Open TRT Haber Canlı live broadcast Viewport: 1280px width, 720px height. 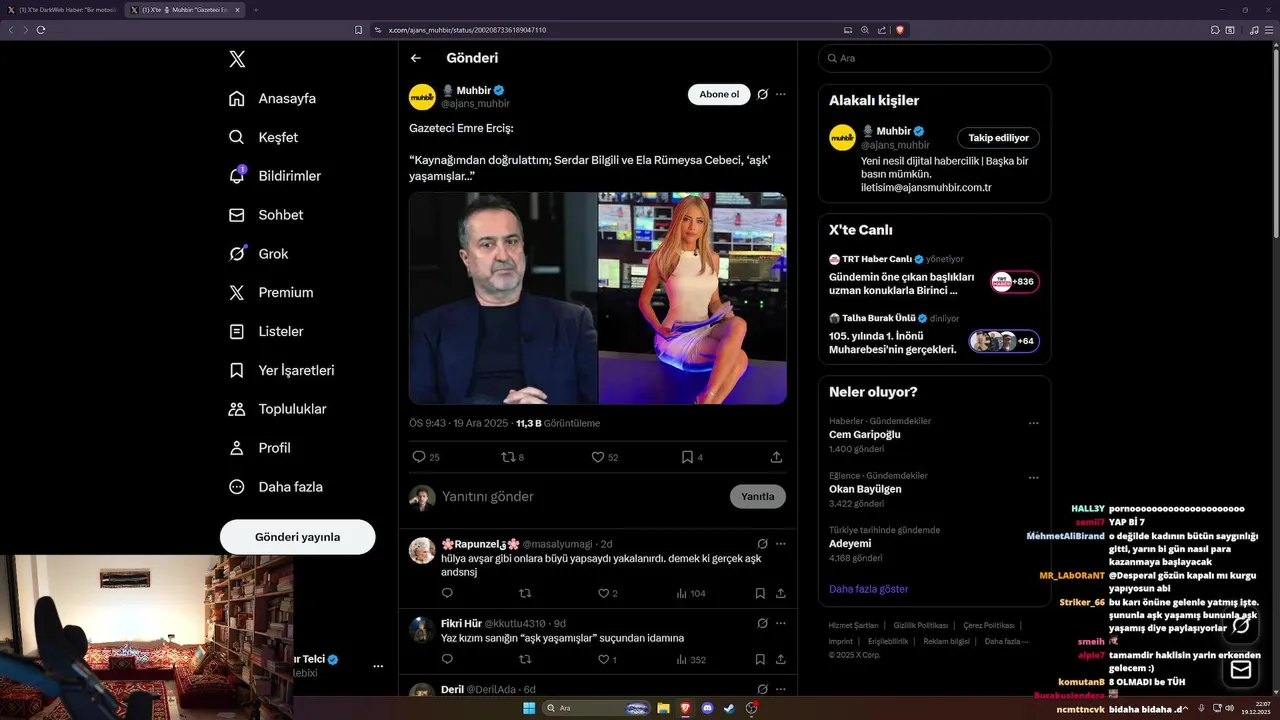tap(934, 275)
